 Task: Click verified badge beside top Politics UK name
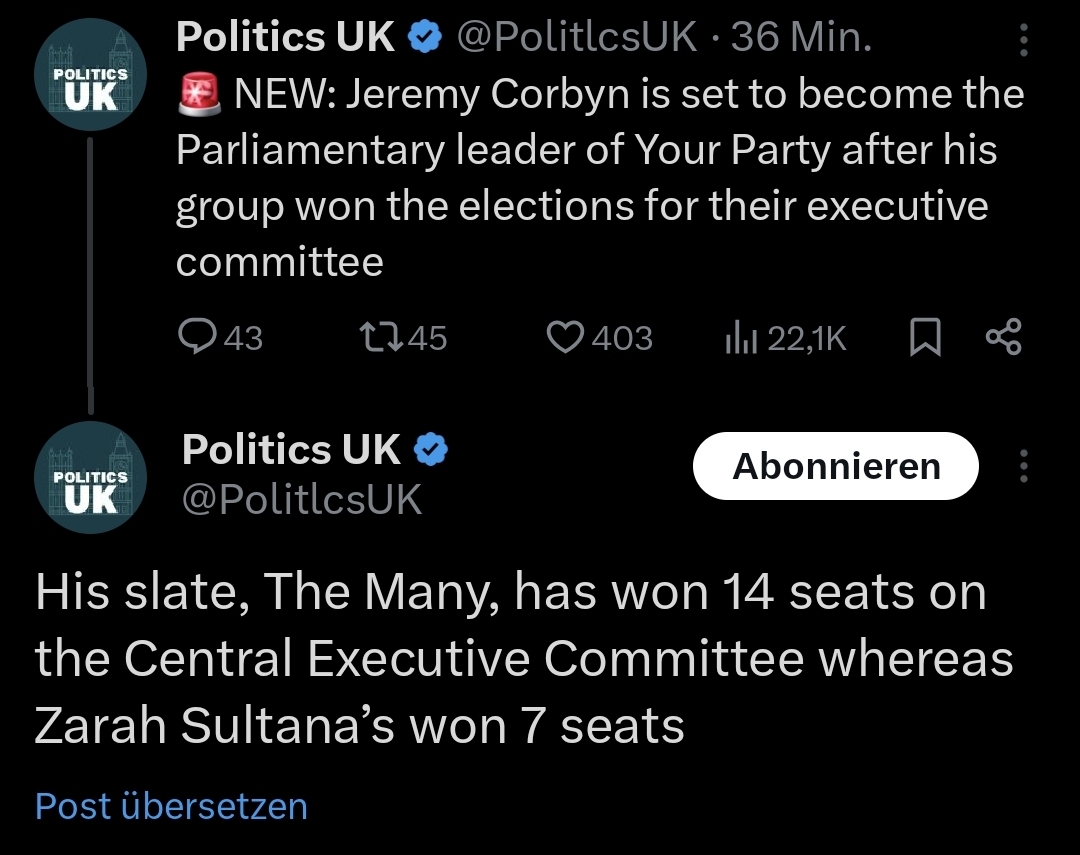pos(427,37)
